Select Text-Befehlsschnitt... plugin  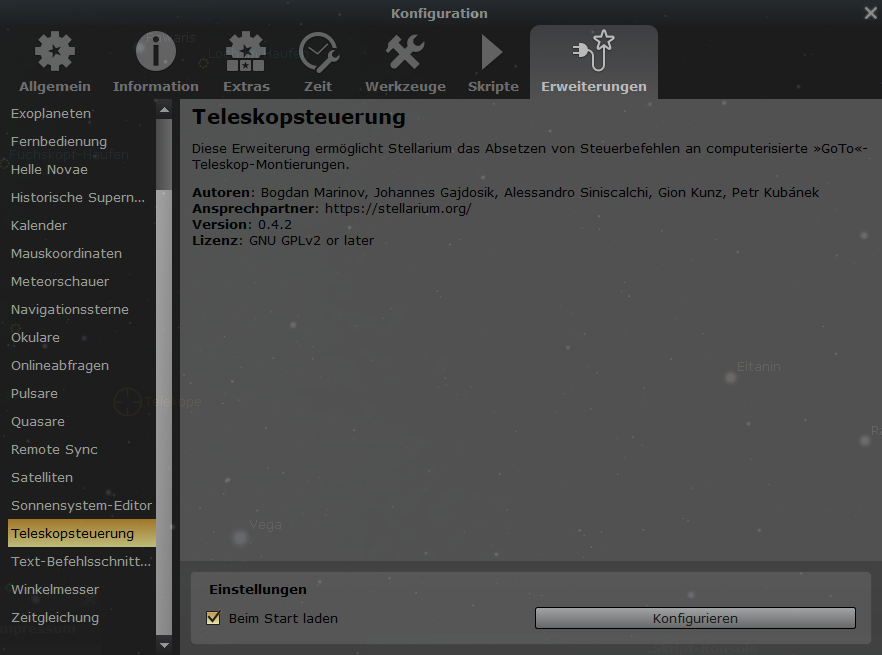coord(82,562)
